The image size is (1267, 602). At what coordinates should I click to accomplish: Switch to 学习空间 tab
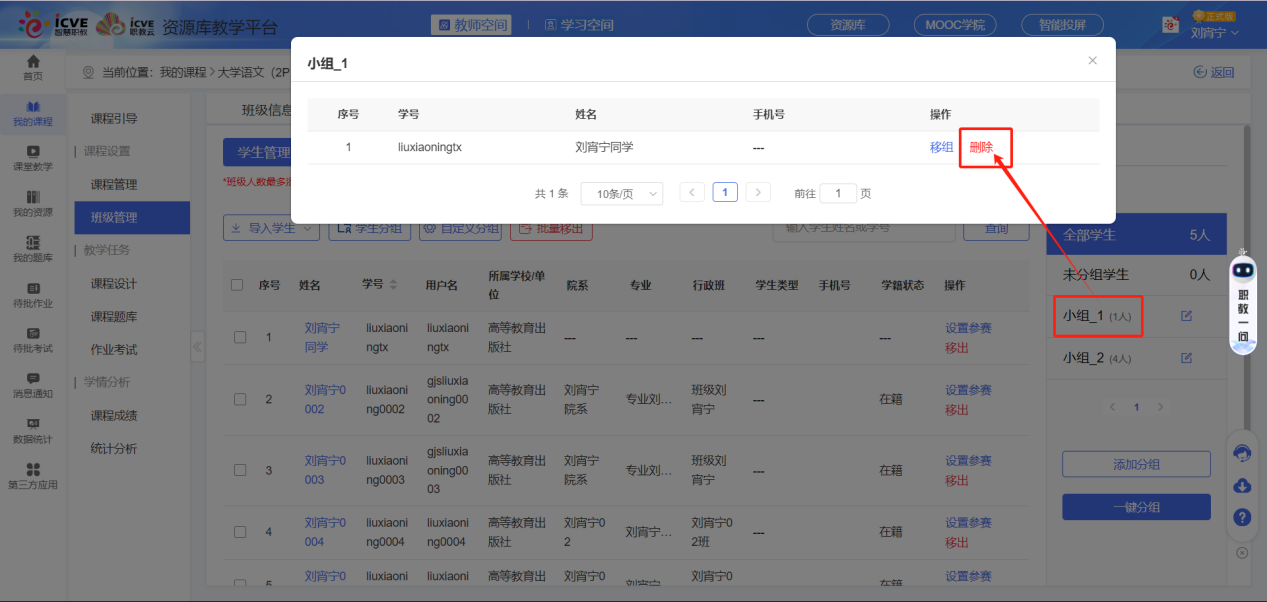(579, 25)
